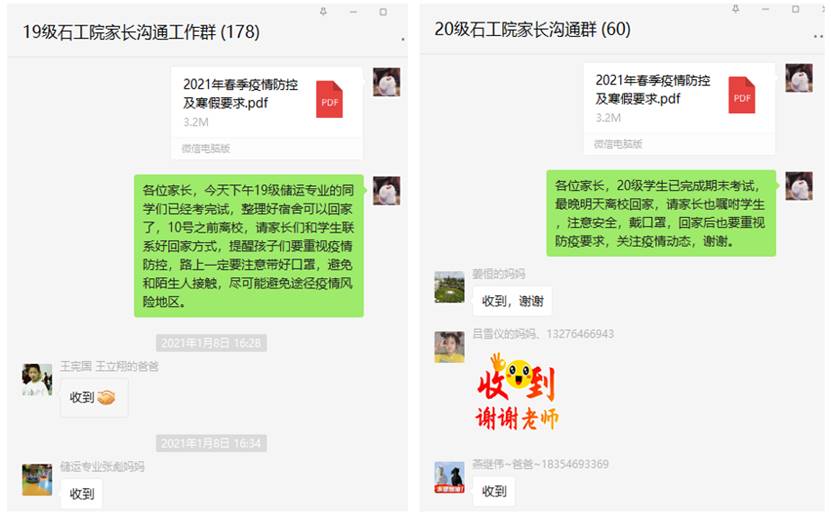This screenshot has height=516, width=831.
Task: Click avatar of sender with number 18354693369
Action: (x=449, y=477)
